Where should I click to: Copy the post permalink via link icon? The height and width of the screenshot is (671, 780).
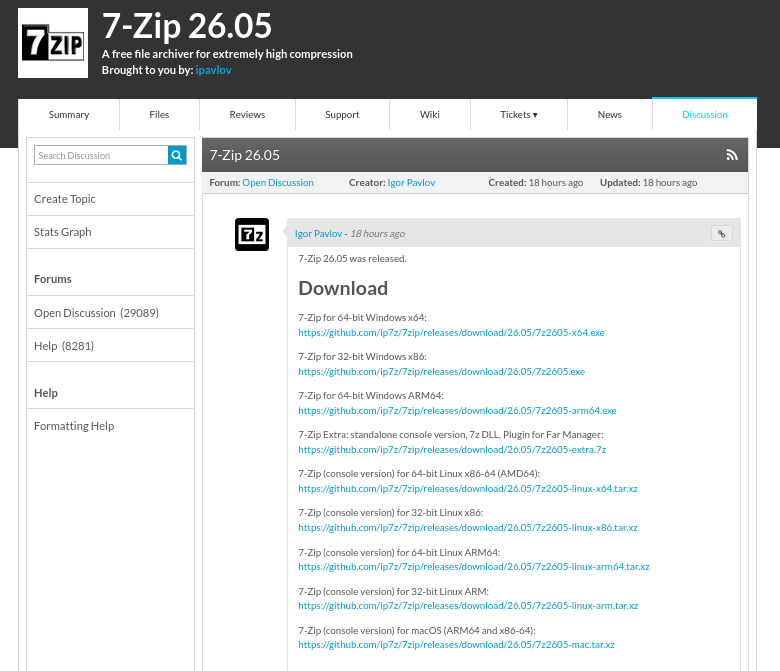click(x=721, y=233)
